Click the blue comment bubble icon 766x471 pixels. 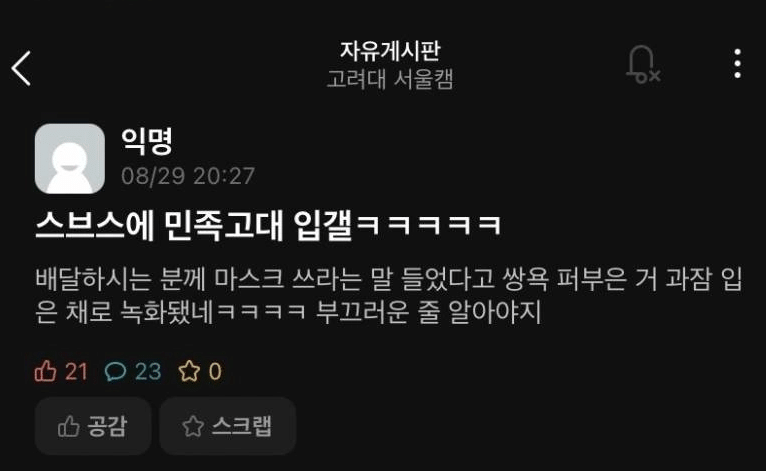pos(115,371)
